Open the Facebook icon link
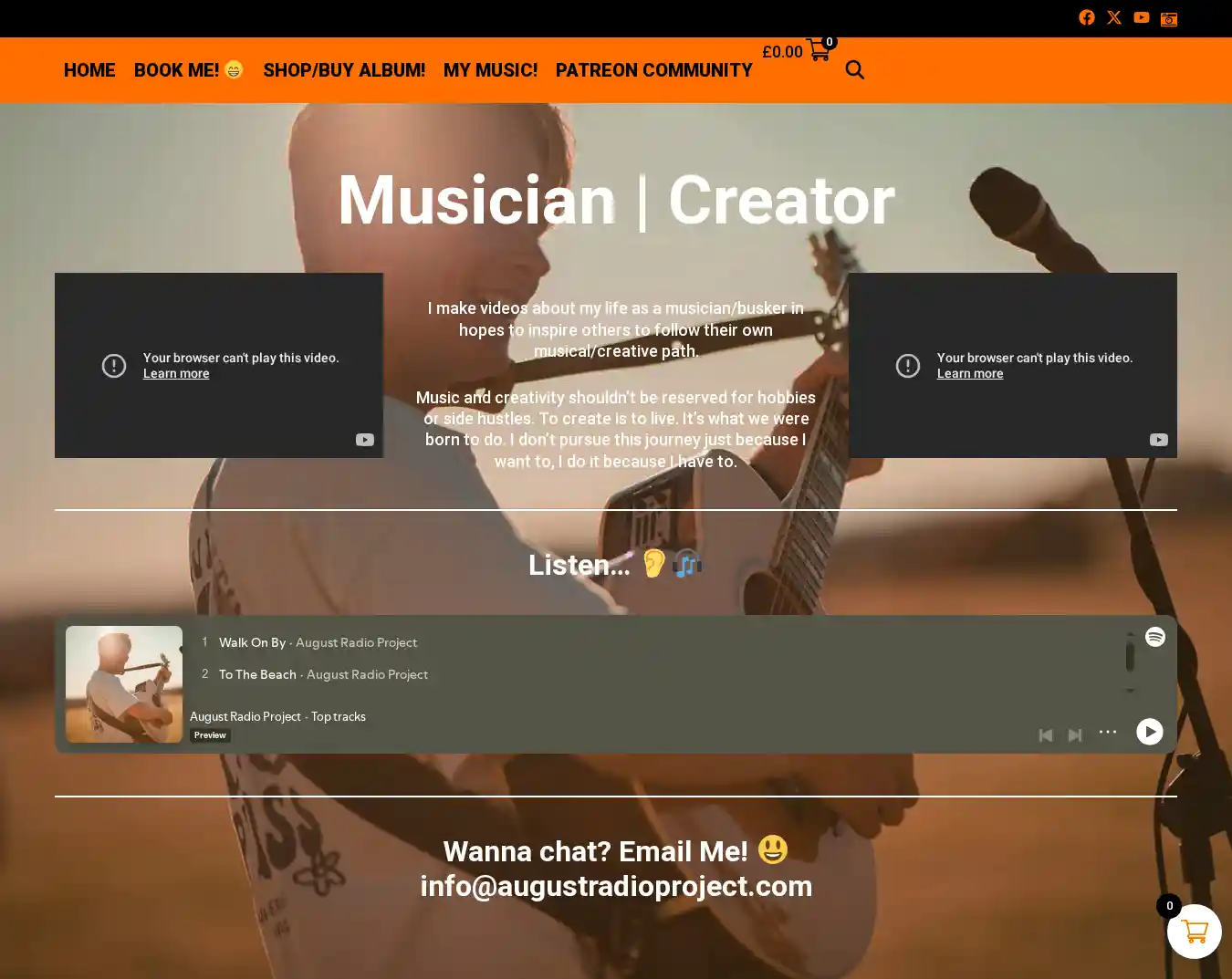This screenshot has width=1232, height=979. 1086,17
